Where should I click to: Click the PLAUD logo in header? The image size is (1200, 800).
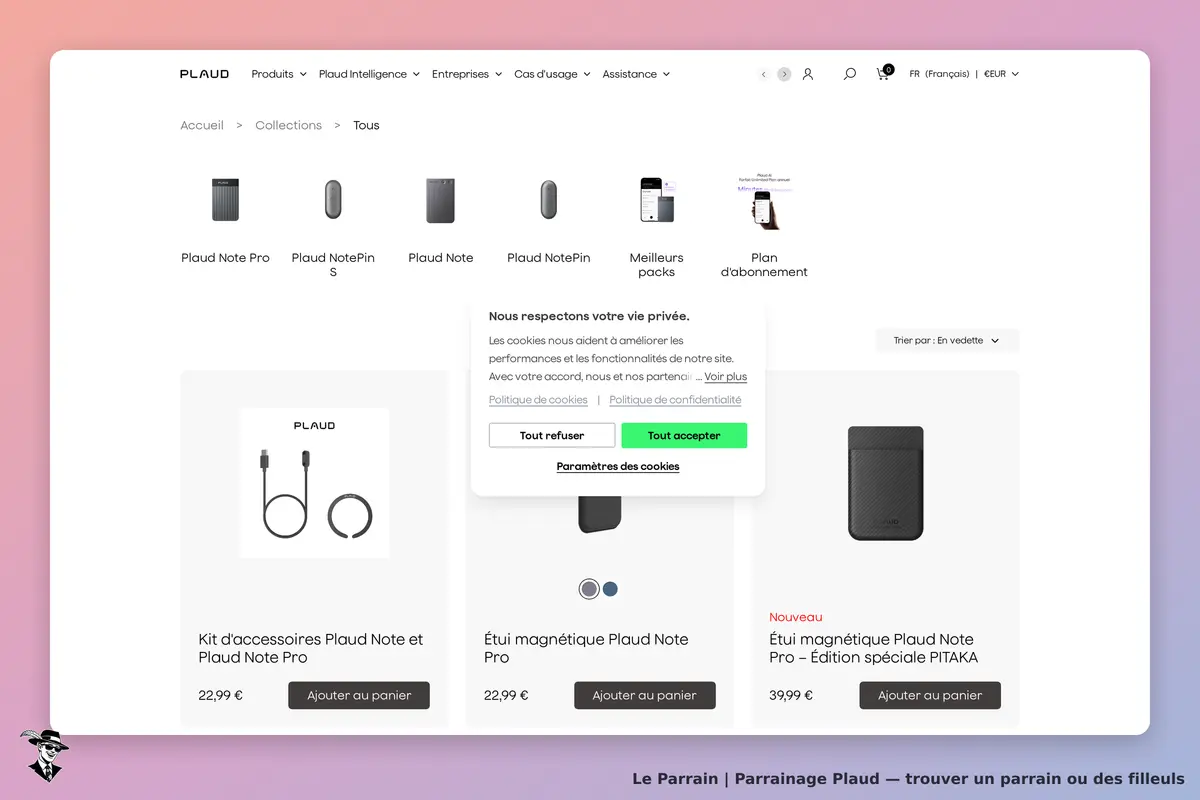pos(204,74)
